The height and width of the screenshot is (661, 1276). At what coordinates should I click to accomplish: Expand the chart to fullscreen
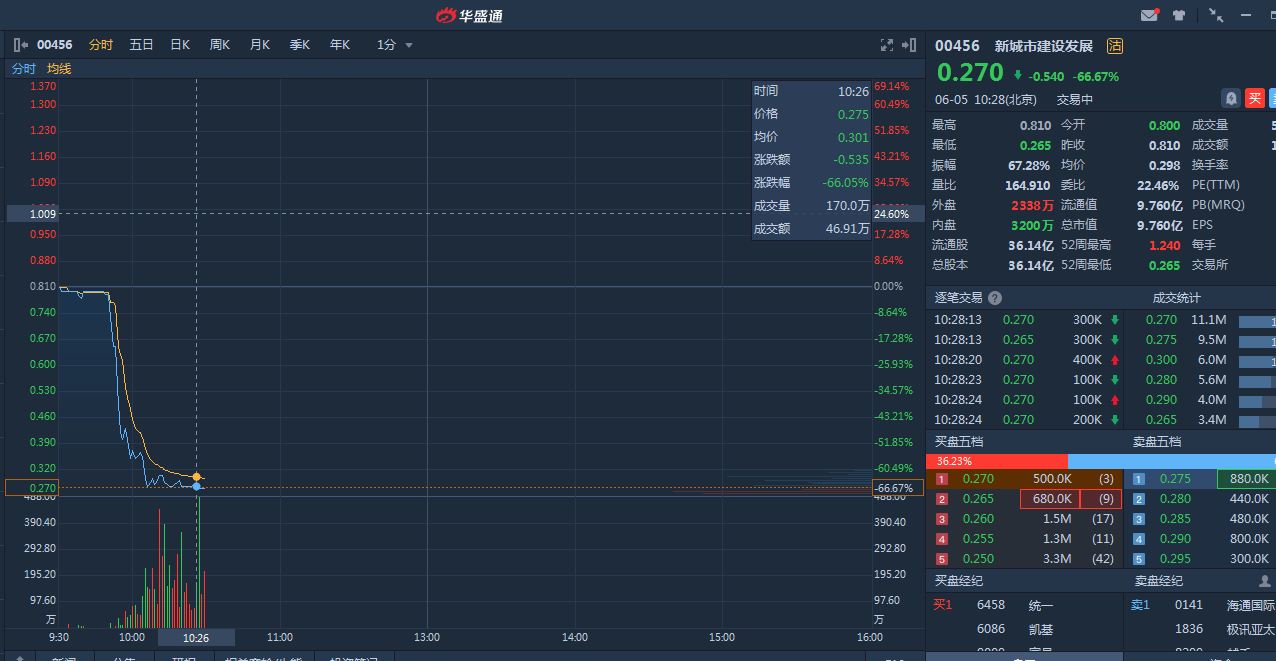coord(886,45)
